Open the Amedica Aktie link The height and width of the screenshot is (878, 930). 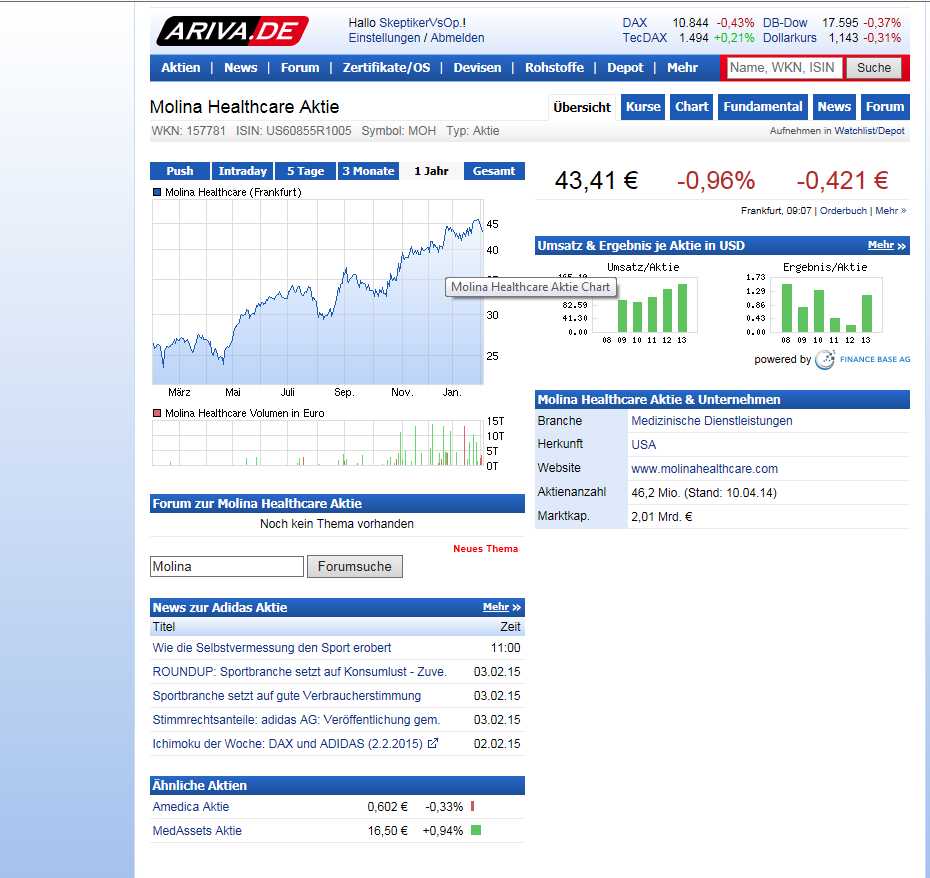(x=190, y=807)
